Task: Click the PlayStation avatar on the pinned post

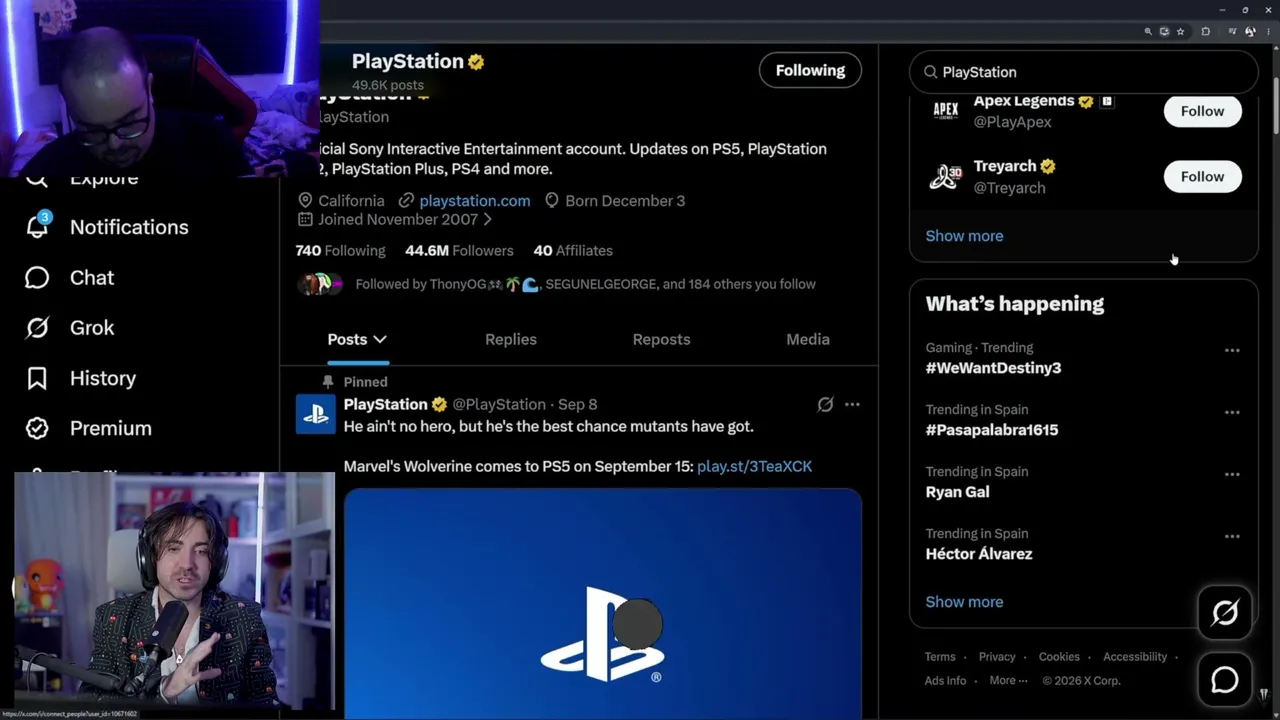Action: (x=316, y=414)
